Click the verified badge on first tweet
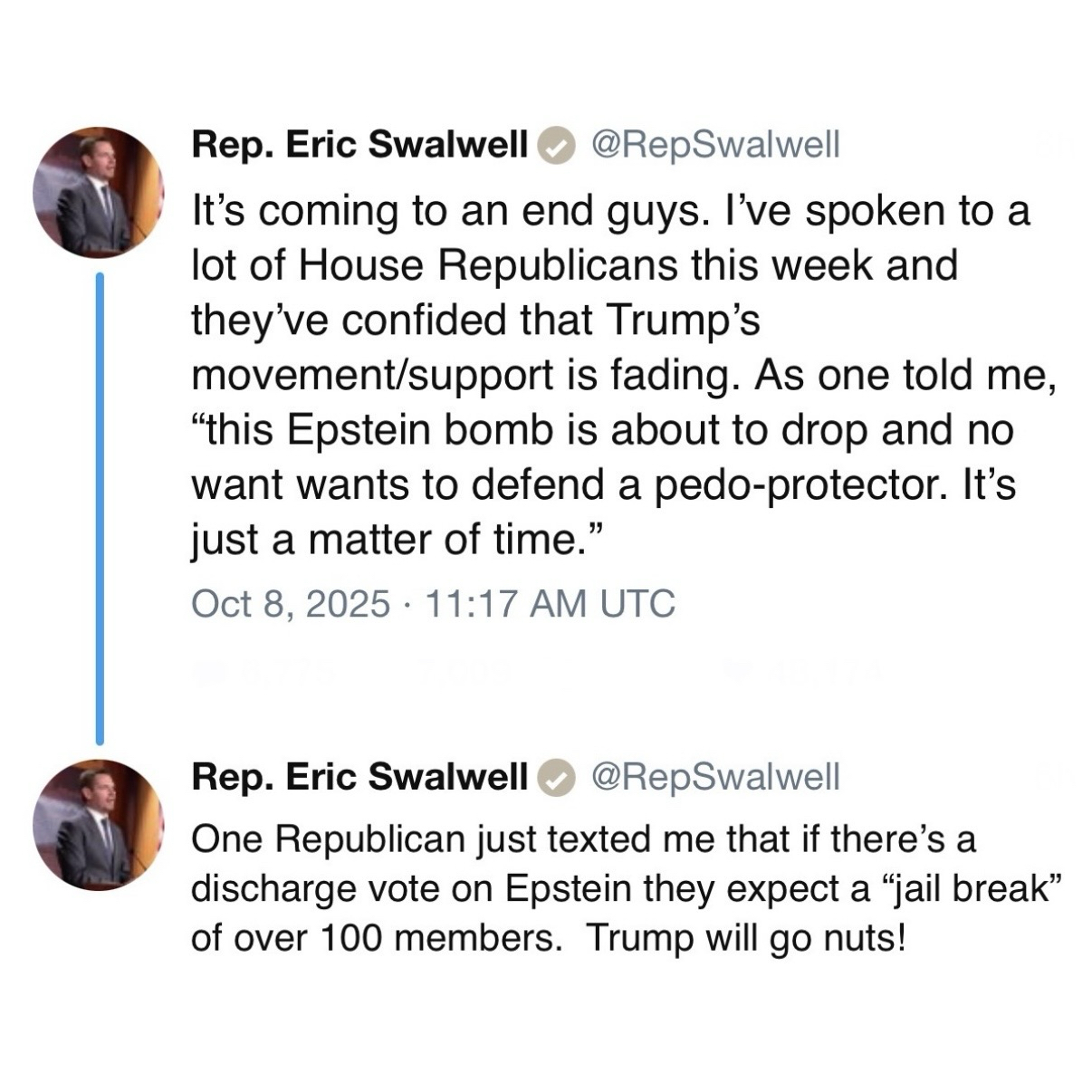Viewport: 1092px width, 1092px height. [557, 147]
